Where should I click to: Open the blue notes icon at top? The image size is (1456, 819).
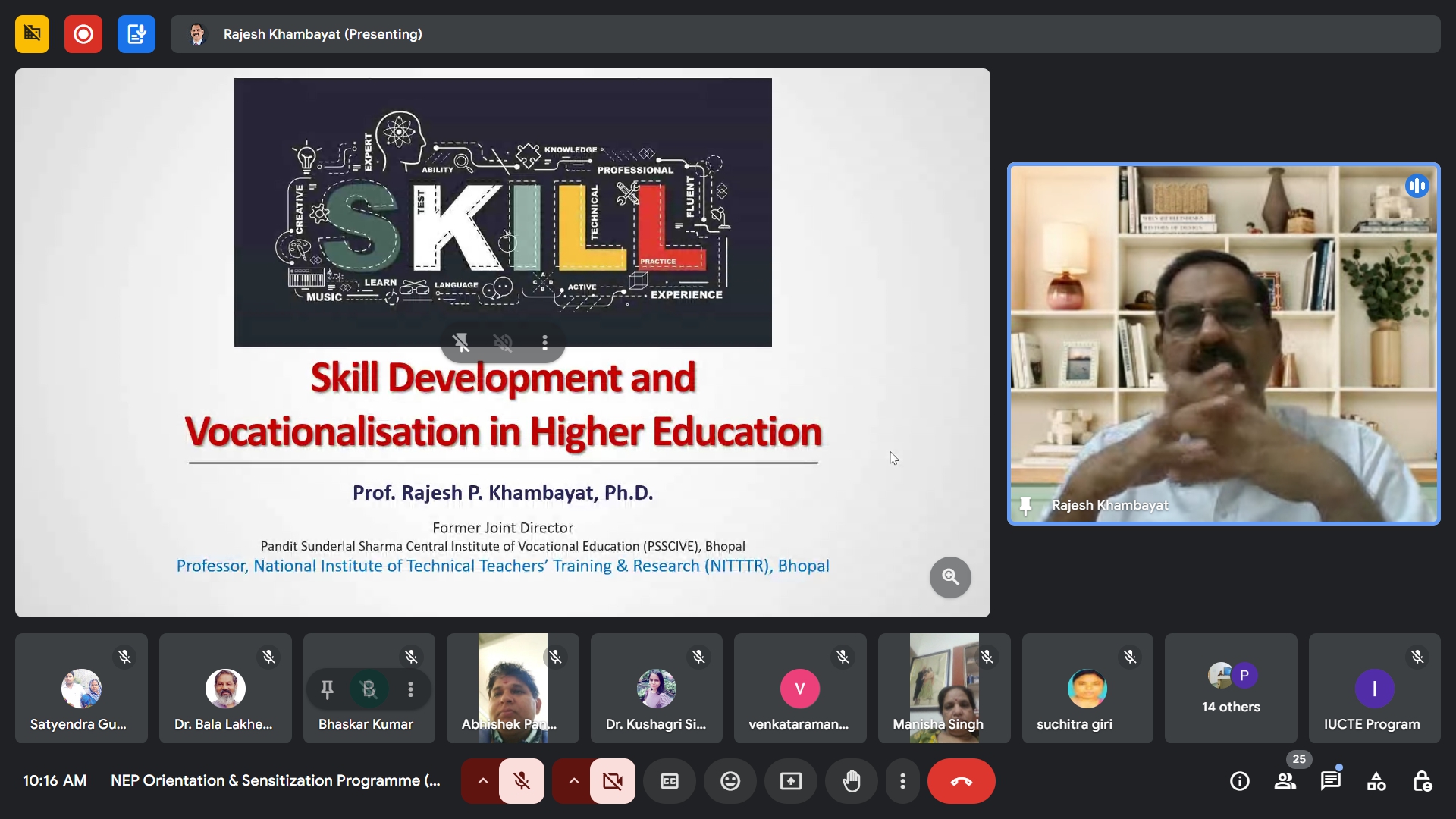(x=136, y=34)
